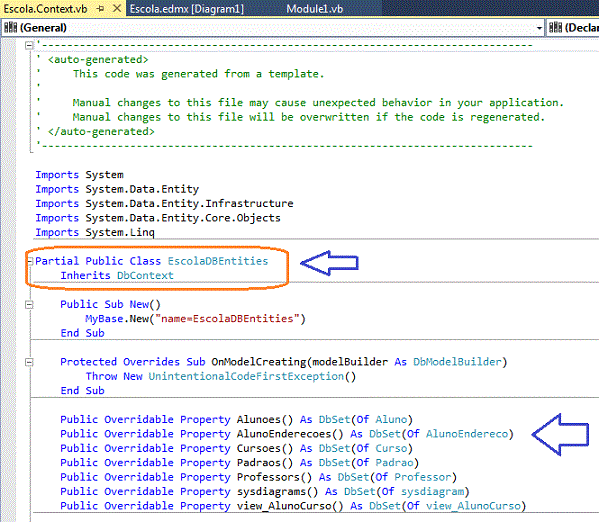The image size is (599, 522).
Task: Close the Escola.Context.vb tab
Action: pos(117,8)
